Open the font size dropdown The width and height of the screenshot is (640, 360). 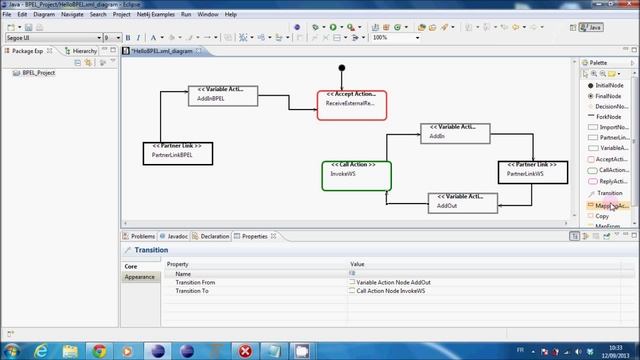[x=118, y=38]
